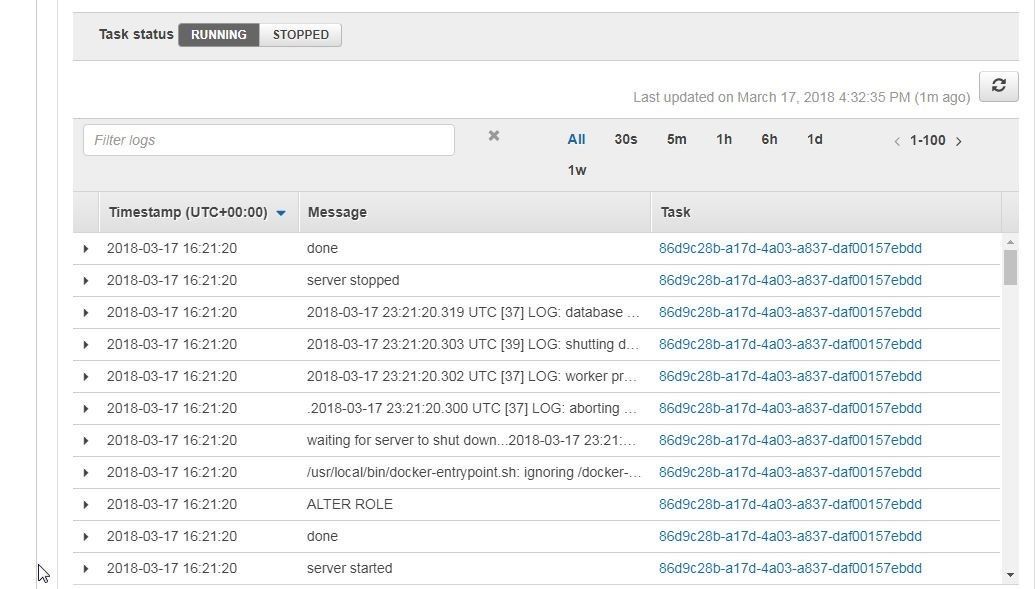Select the All time range filter

[576, 139]
